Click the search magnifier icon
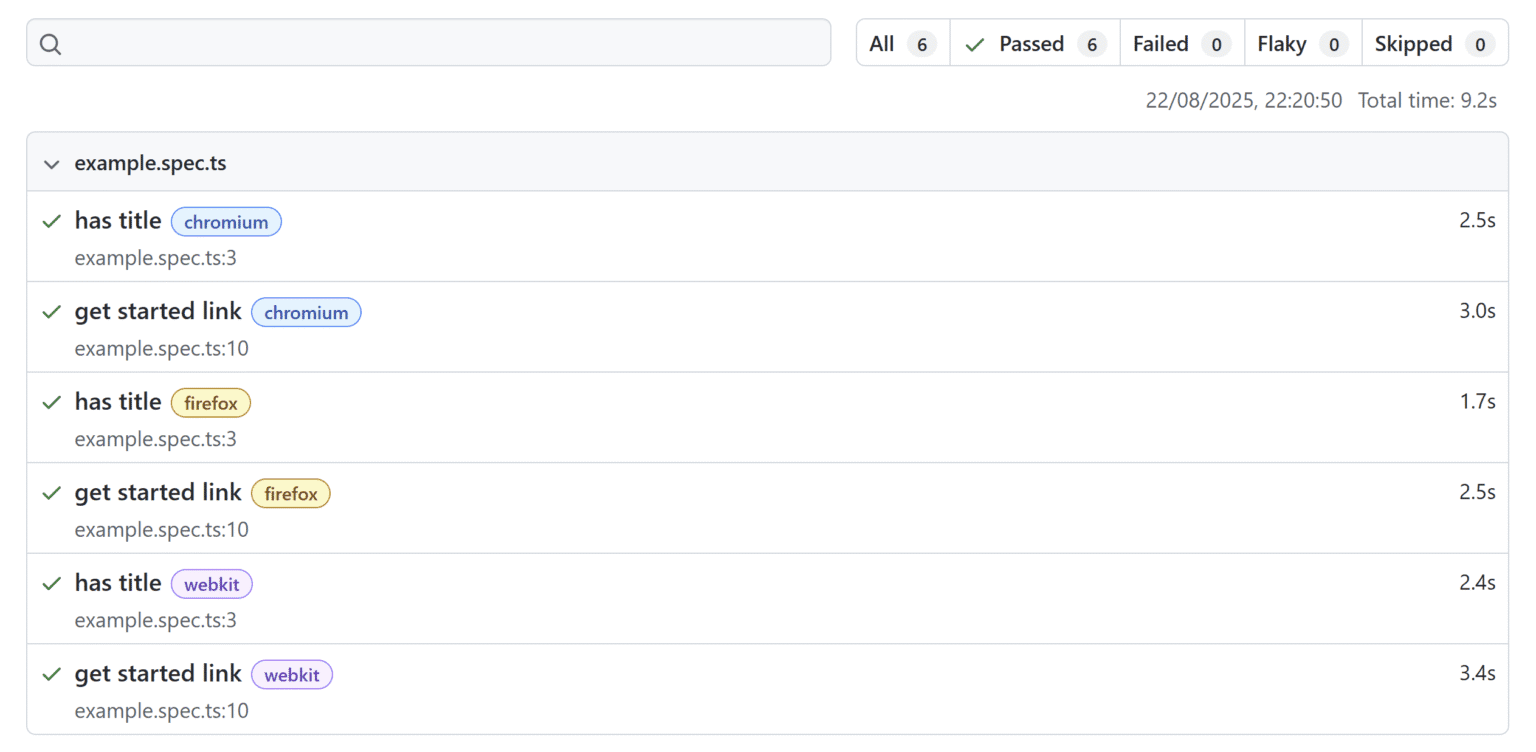Viewport: 1536px width, 752px height. (x=50, y=43)
